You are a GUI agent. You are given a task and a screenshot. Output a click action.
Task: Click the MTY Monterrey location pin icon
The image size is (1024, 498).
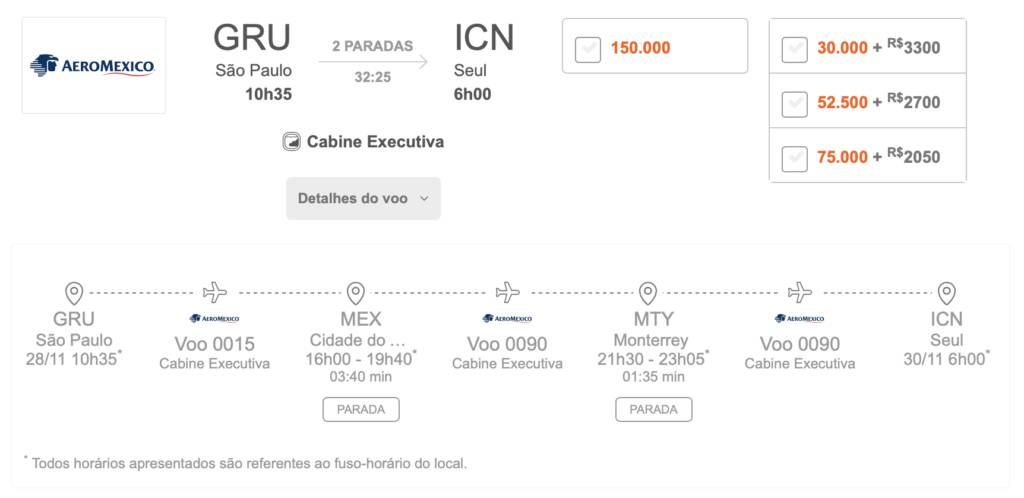(x=647, y=294)
